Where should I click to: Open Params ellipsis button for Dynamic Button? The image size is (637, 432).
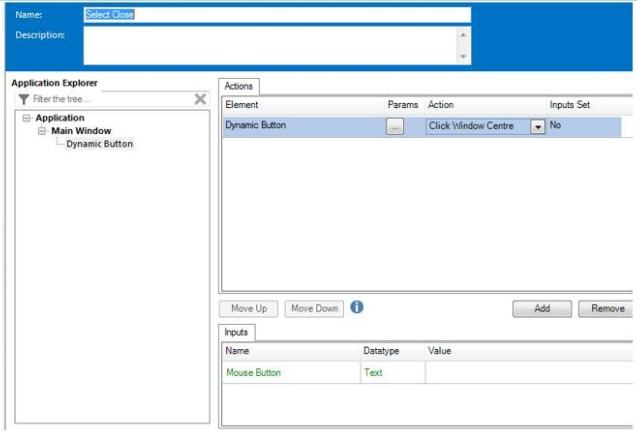click(395, 127)
